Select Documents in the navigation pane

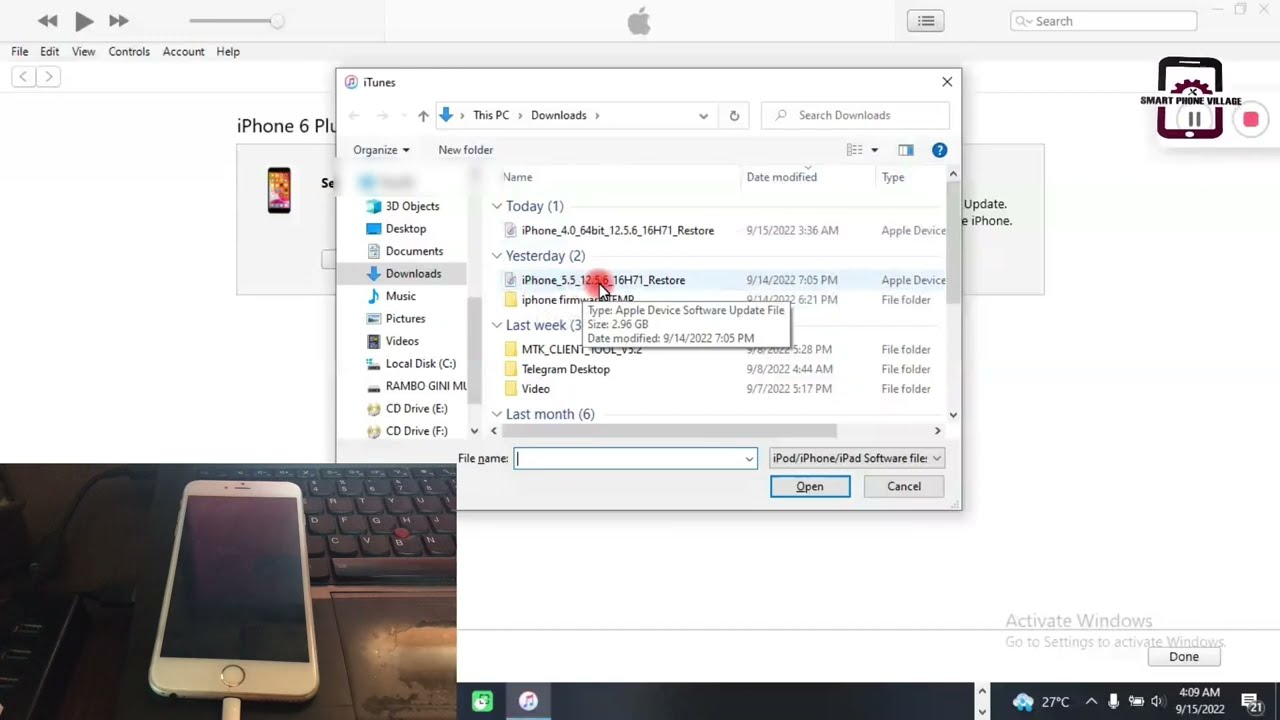[414, 251]
